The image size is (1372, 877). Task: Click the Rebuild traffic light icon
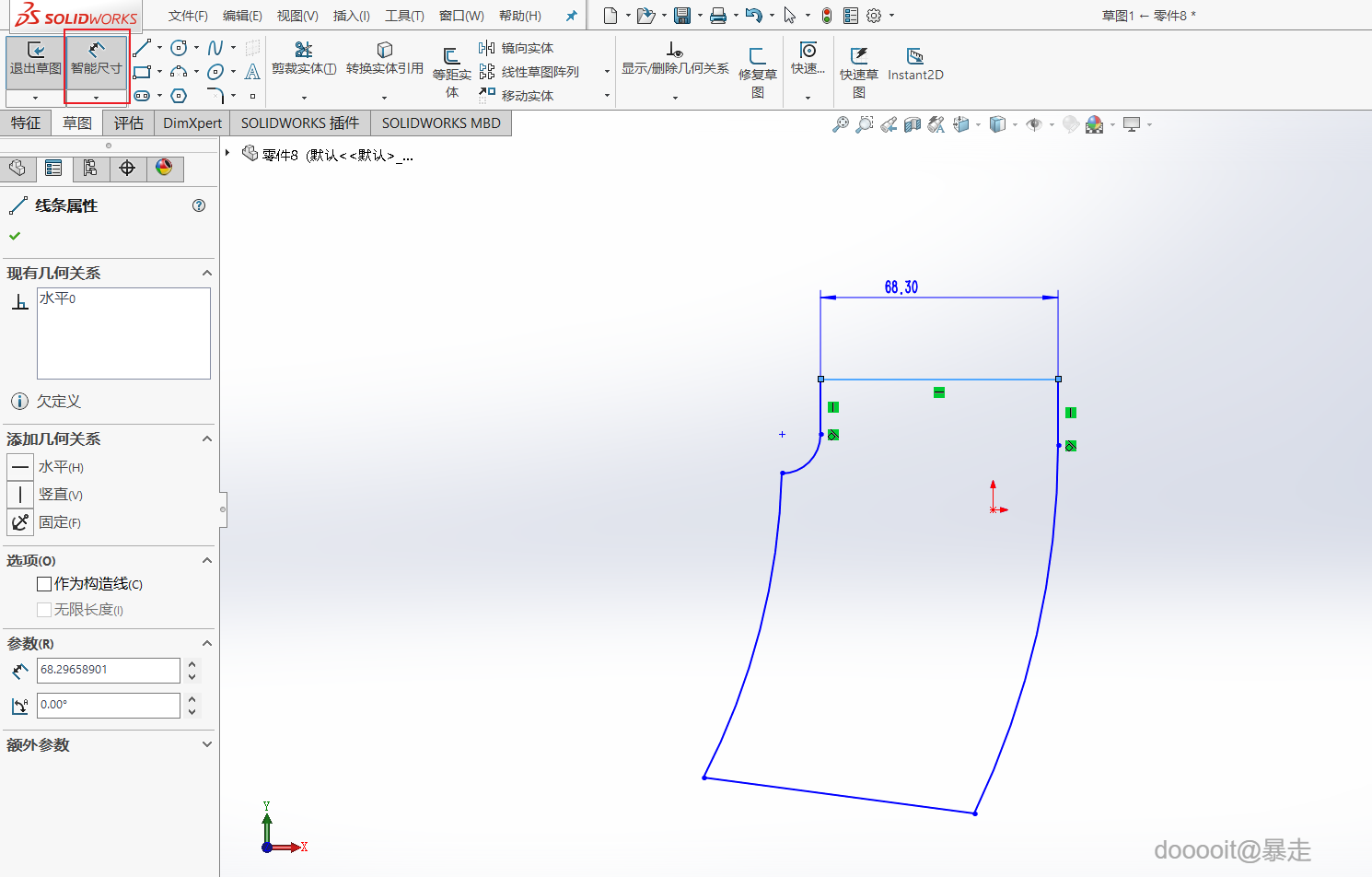[827, 16]
